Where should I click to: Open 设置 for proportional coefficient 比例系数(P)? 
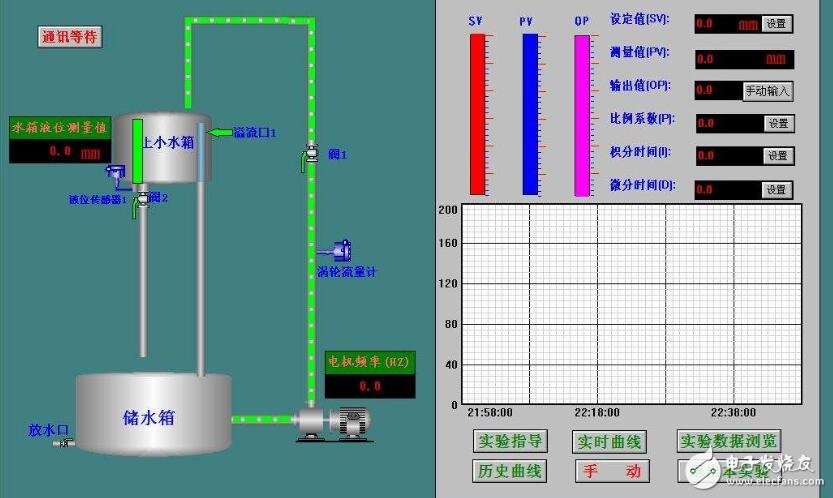coord(778,123)
